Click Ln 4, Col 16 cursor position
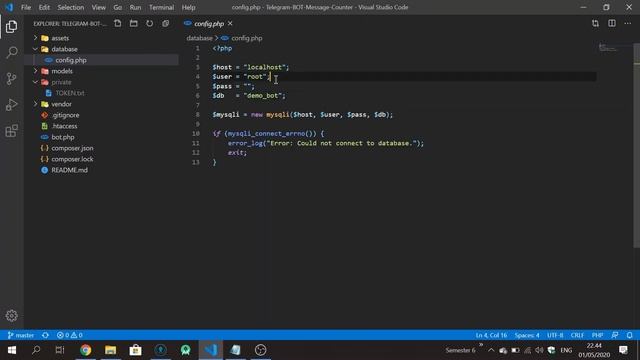Viewport: 640px width, 360px height. pyautogui.click(x=491, y=335)
